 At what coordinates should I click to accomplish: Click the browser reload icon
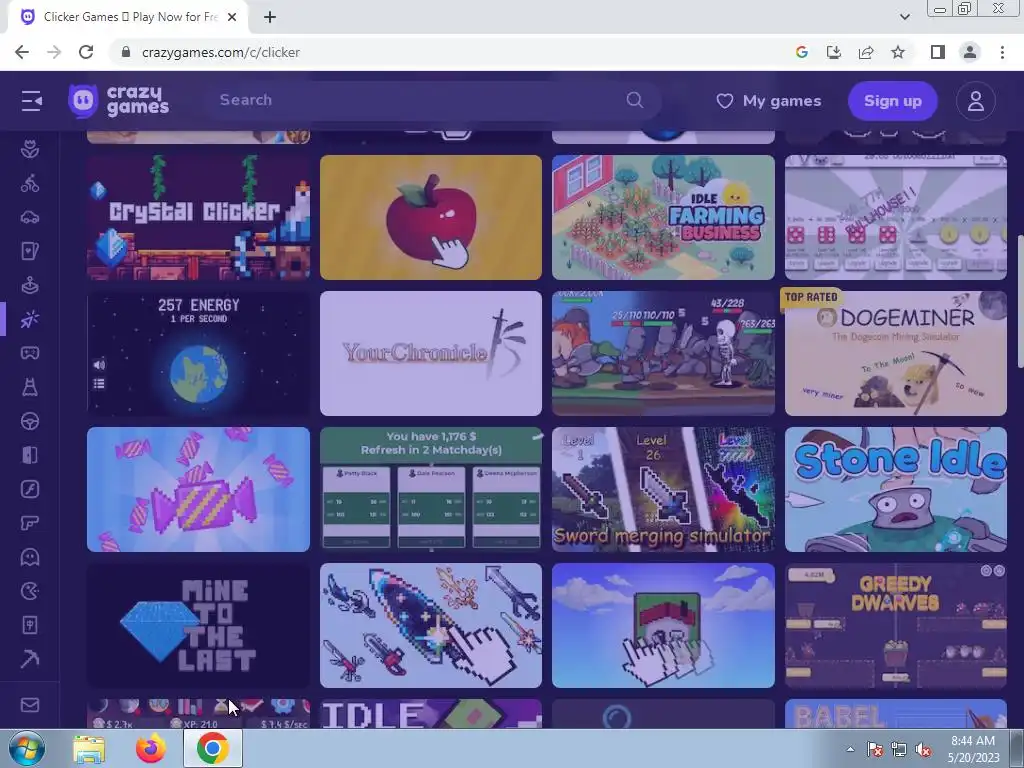click(x=86, y=52)
